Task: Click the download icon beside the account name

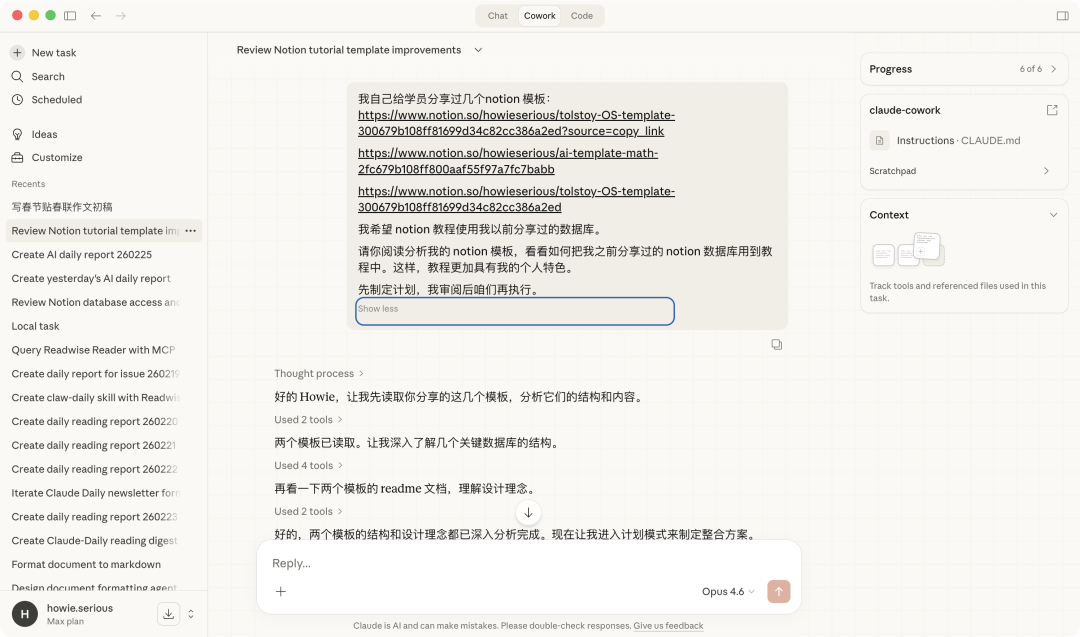Action: pos(168,614)
